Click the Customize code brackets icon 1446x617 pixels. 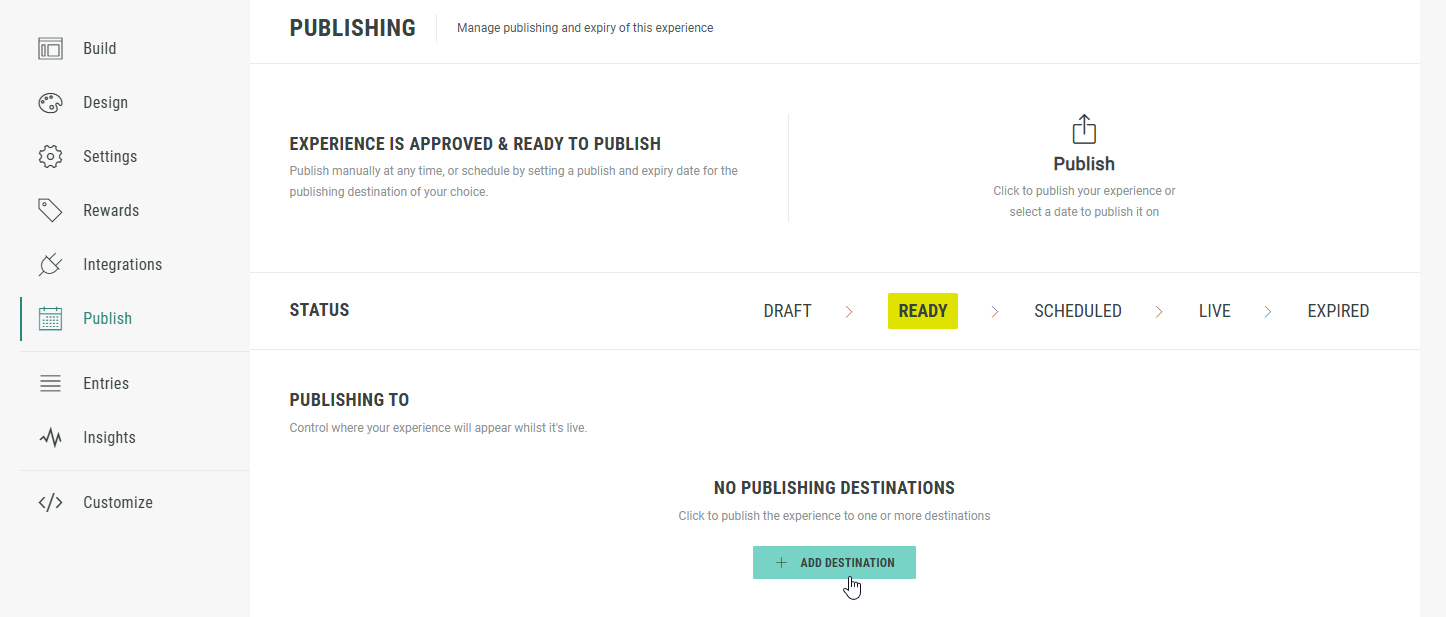(50, 502)
